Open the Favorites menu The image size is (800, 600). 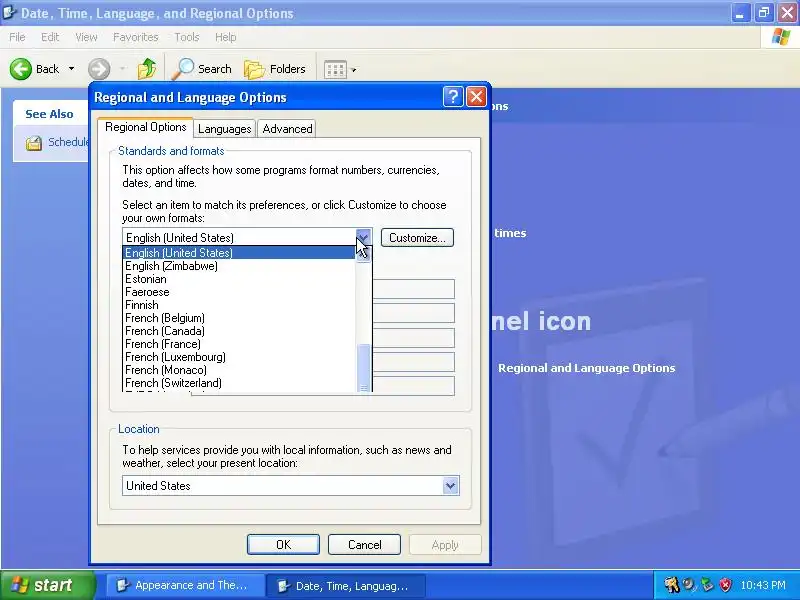click(135, 37)
